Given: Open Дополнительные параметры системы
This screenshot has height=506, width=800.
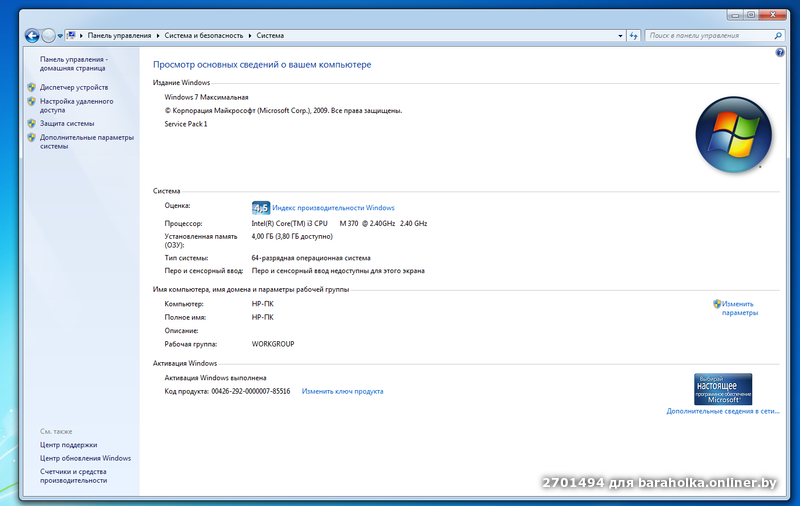Looking at the screenshot, I should click(87, 142).
